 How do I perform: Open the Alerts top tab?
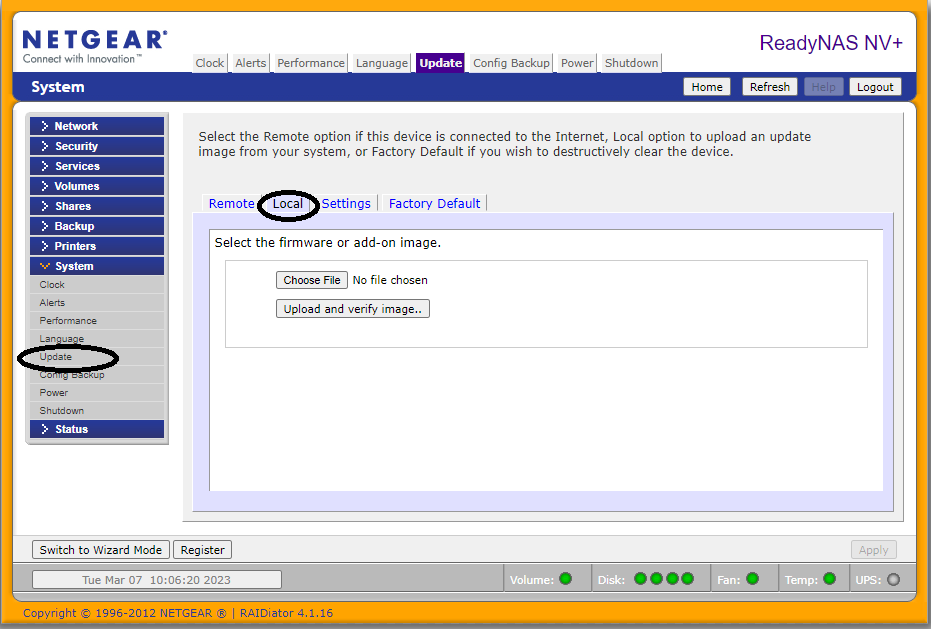[x=251, y=63]
